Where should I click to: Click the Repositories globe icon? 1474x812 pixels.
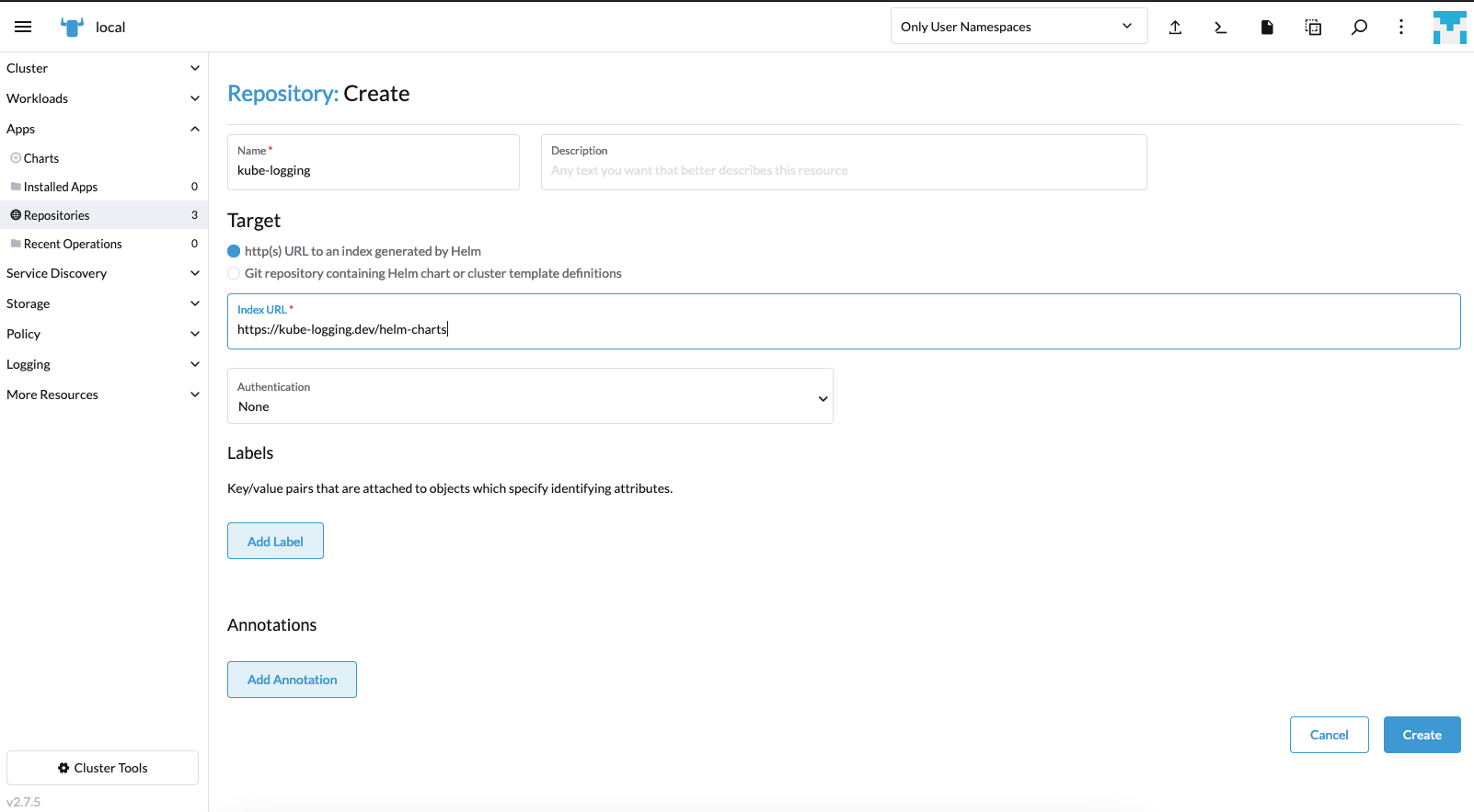pyautogui.click(x=16, y=215)
